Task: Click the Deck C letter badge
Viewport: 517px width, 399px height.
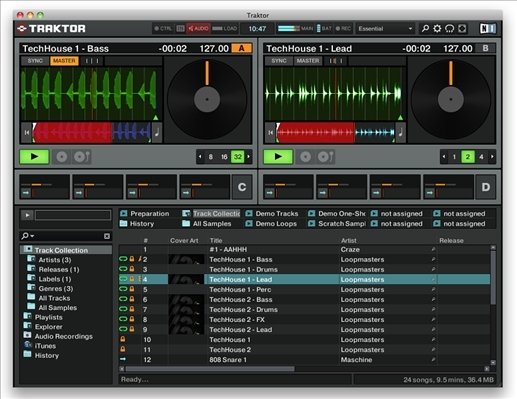Action: click(x=242, y=187)
